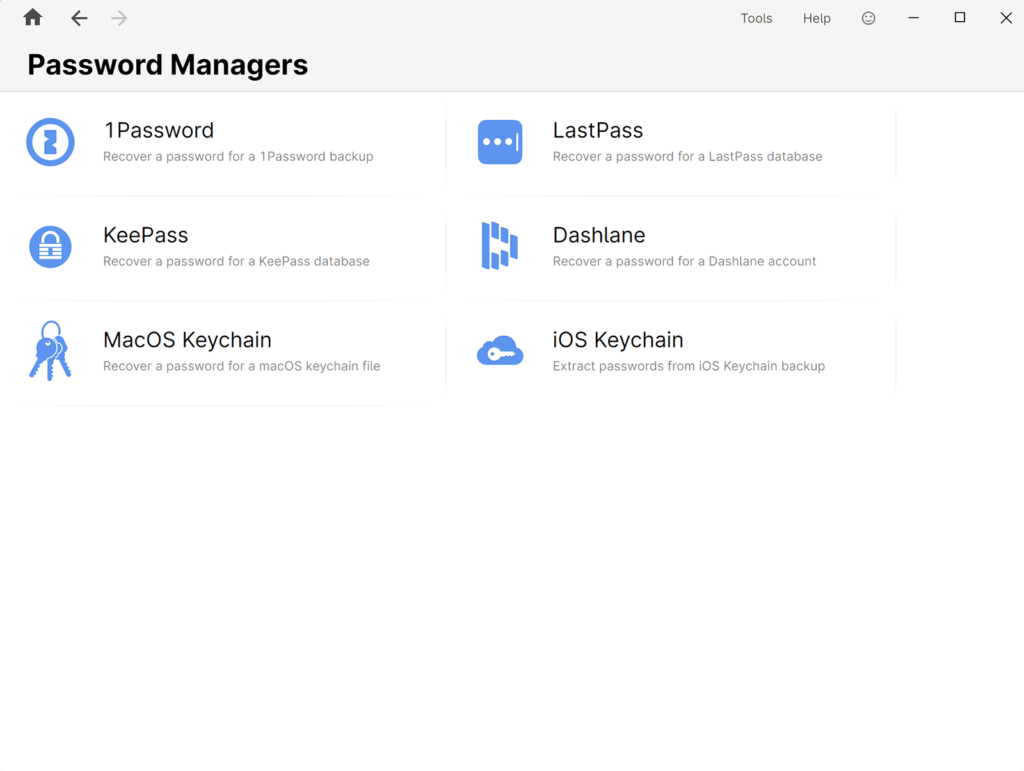This screenshot has height=771, width=1024.
Task: Navigate back with the left arrow
Action: pos(79,18)
